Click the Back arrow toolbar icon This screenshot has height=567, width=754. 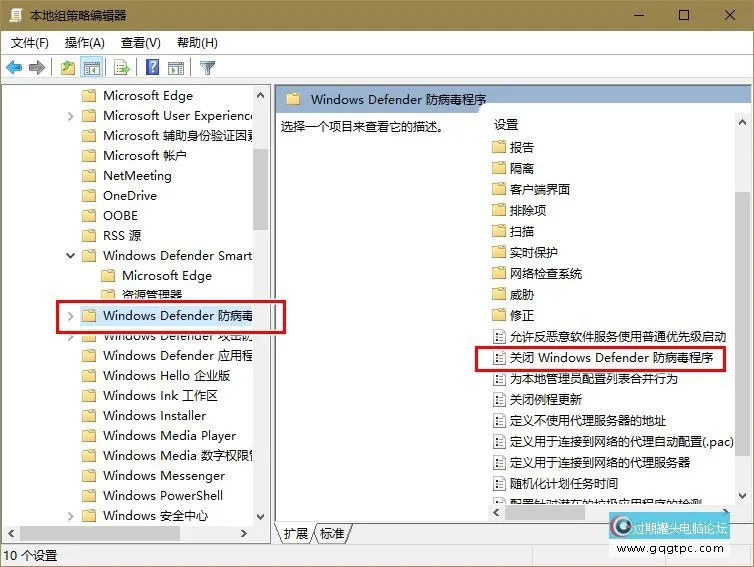pyautogui.click(x=14, y=68)
